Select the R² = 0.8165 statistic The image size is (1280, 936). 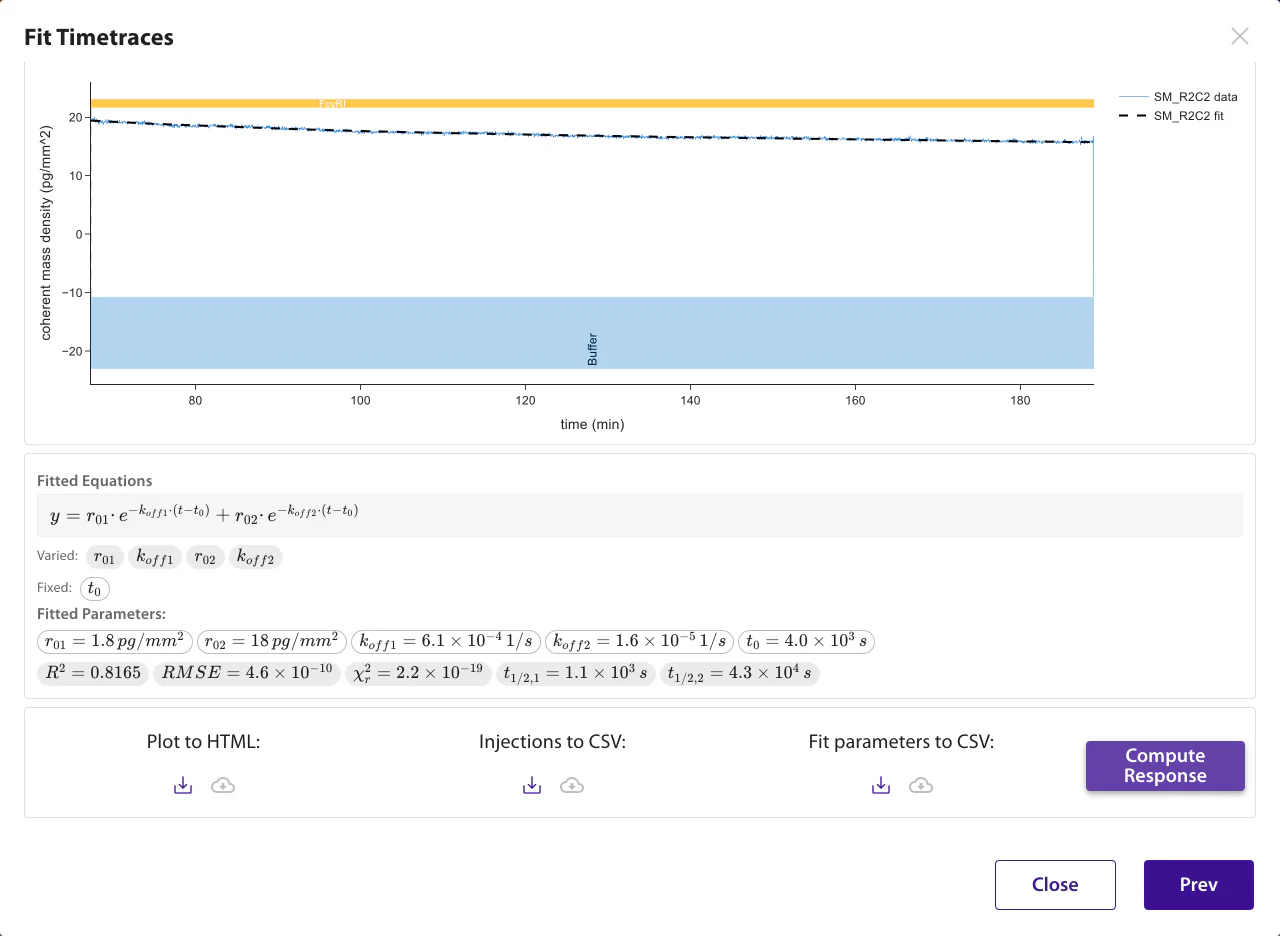pyautogui.click(x=93, y=673)
